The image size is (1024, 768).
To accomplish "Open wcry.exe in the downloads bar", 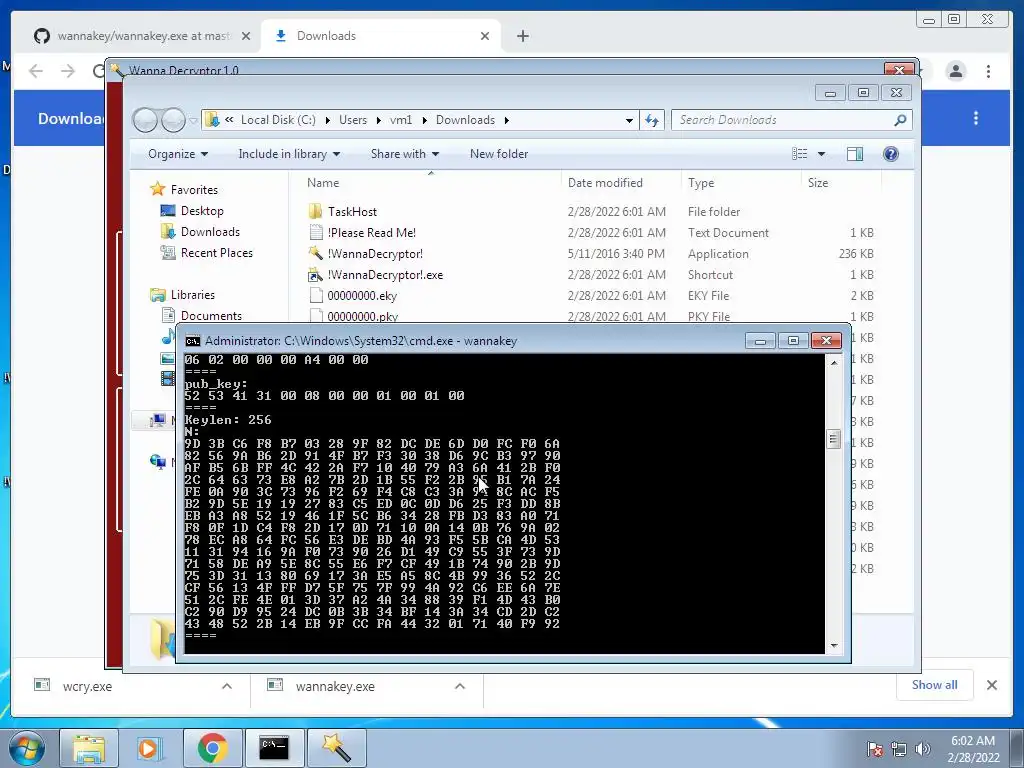I will [88, 686].
